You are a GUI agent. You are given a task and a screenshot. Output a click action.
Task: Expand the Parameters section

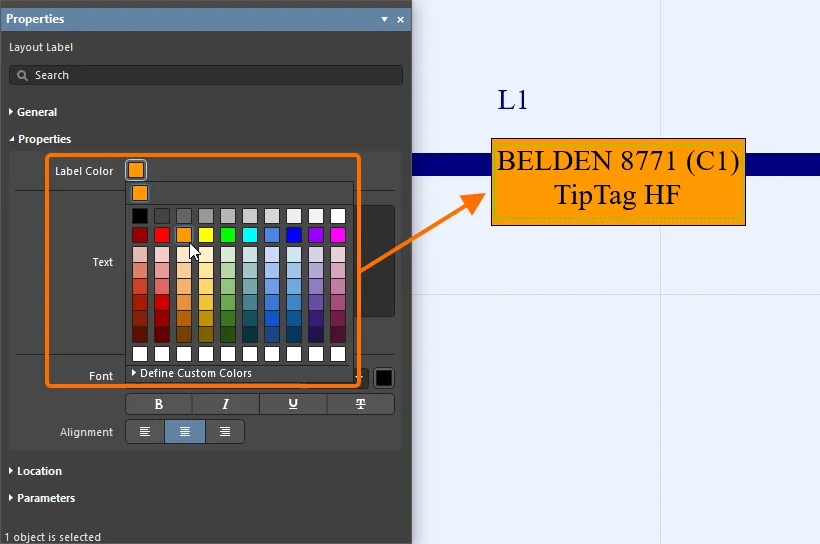click(x=42, y=498)
